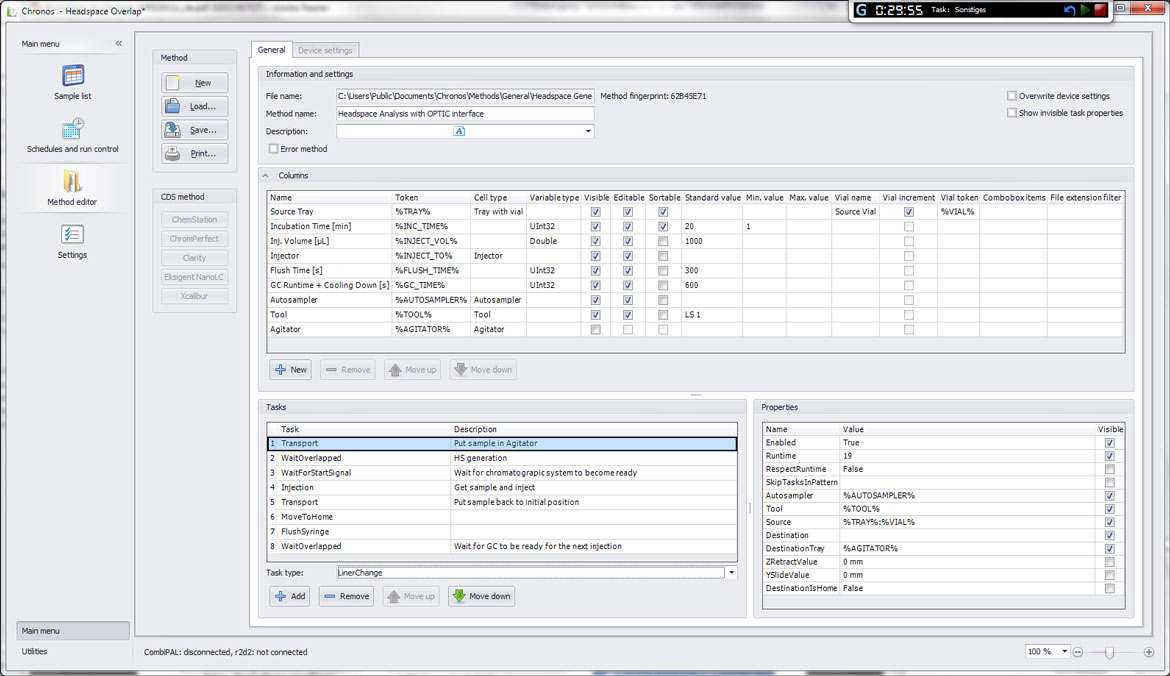
Task: Click the Task type LinerChange field
Action: point(530,573)
